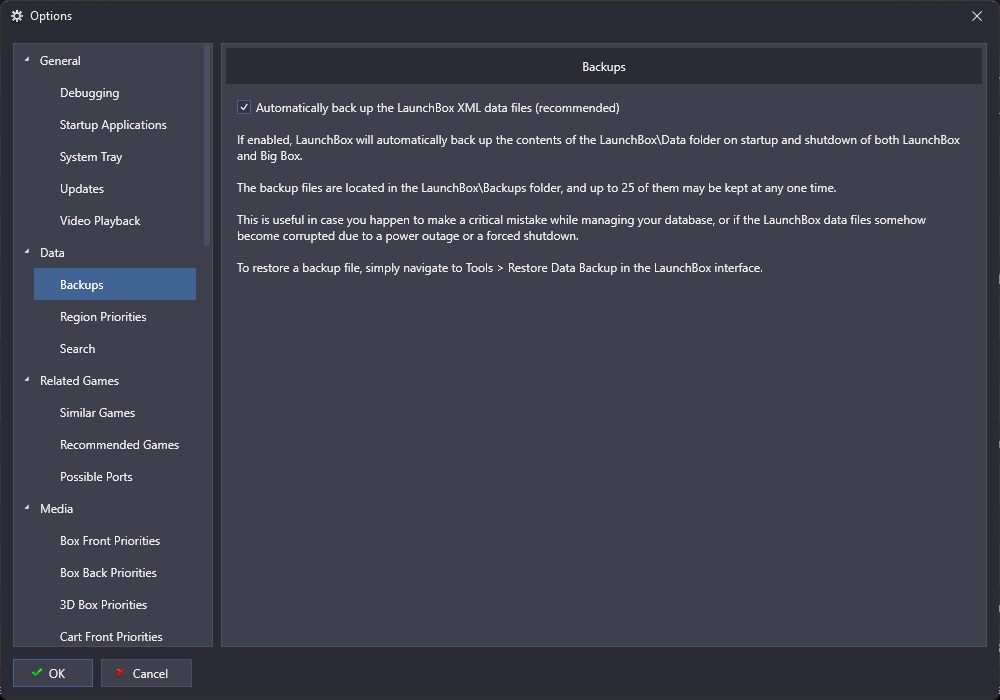Viewport: 1000px width, 700px height.
Task: Open Similar Games settings
Action: click(97, 413)
